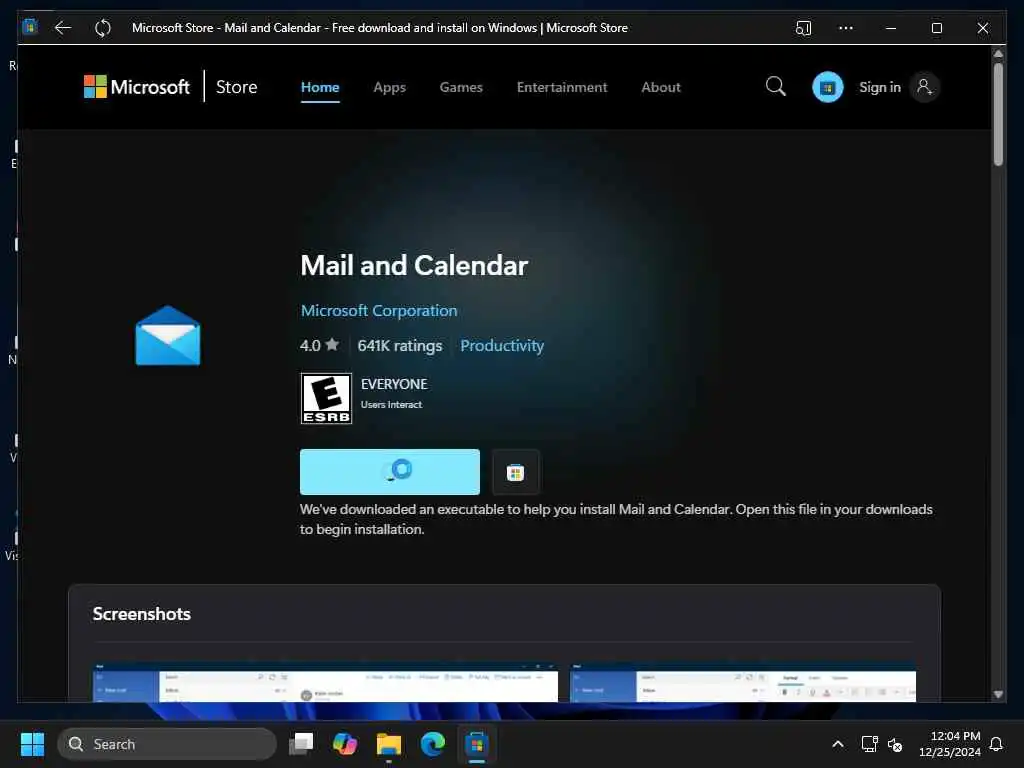The height and width of the screenshot is (768, 1024).
Task: Open the Store search magnifier
Action: [x=775, y=86]
